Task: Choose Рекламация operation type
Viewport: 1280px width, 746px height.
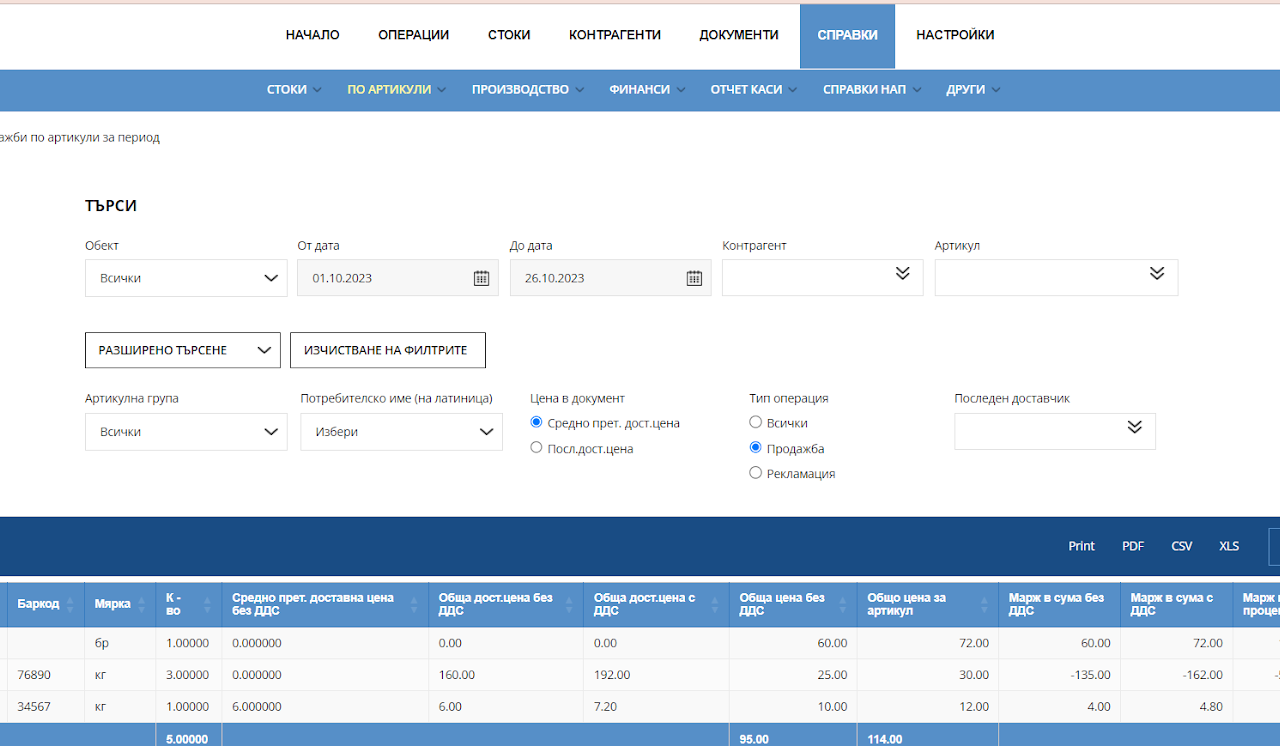Action: (755, 473)
